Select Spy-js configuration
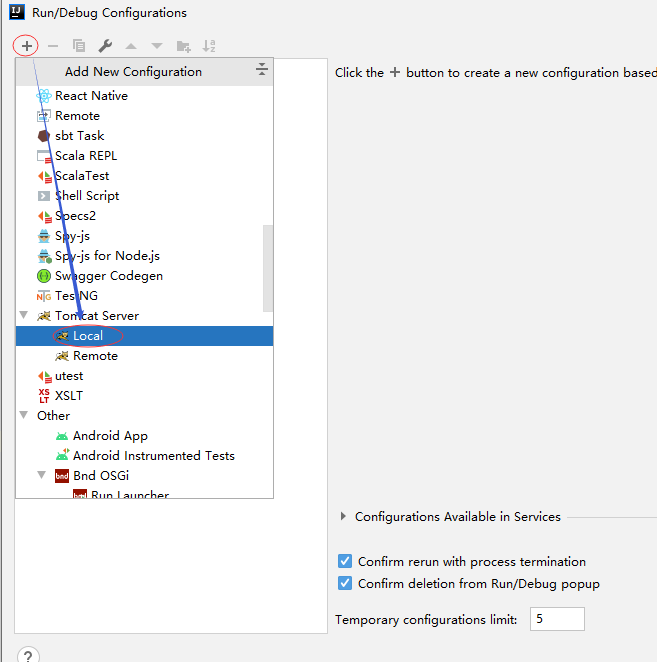Image resolution: width=657 pixels, height=662 pixels. pos(144,236)
